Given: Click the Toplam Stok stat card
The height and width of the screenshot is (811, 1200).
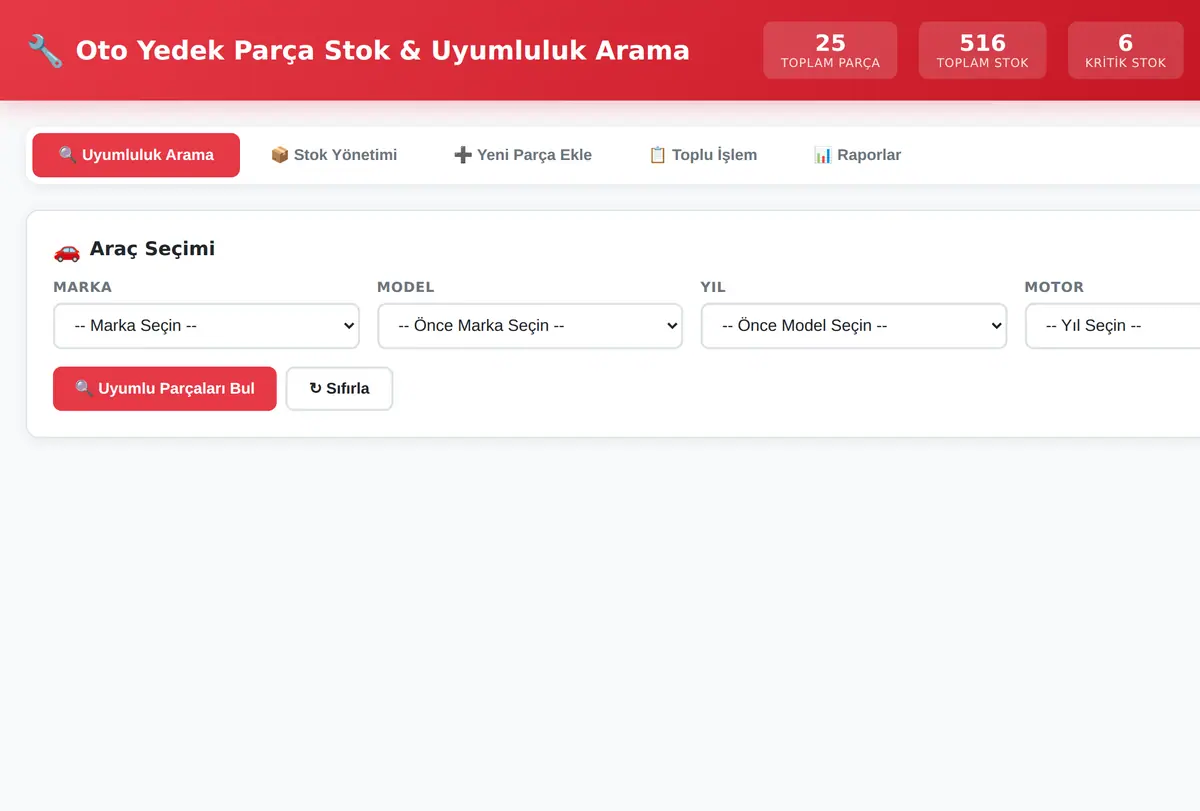Looking at the screenshot, I should tap(982, 50).
